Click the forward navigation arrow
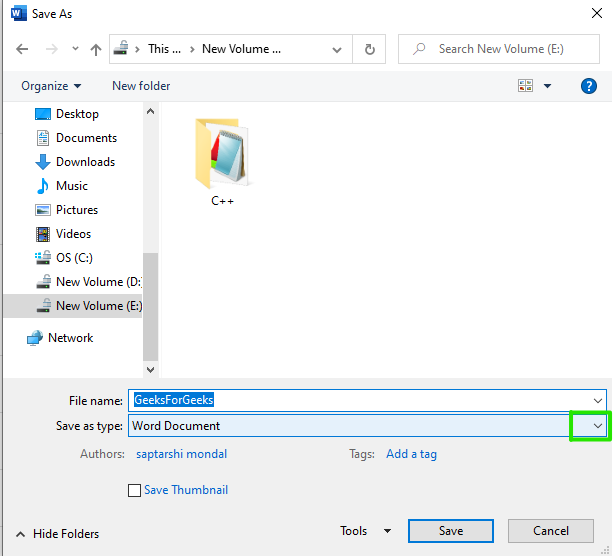Screen dimensions: 613x556 tap(52, 49)
